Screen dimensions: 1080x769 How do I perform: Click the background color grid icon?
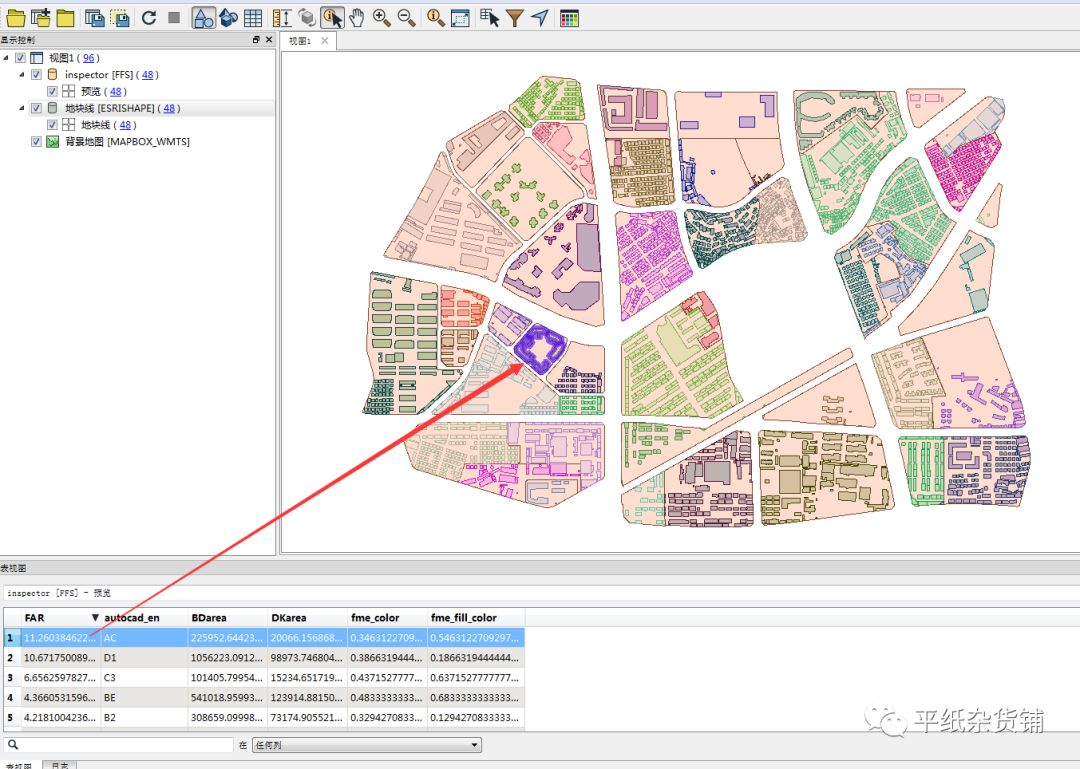[569, 17]
